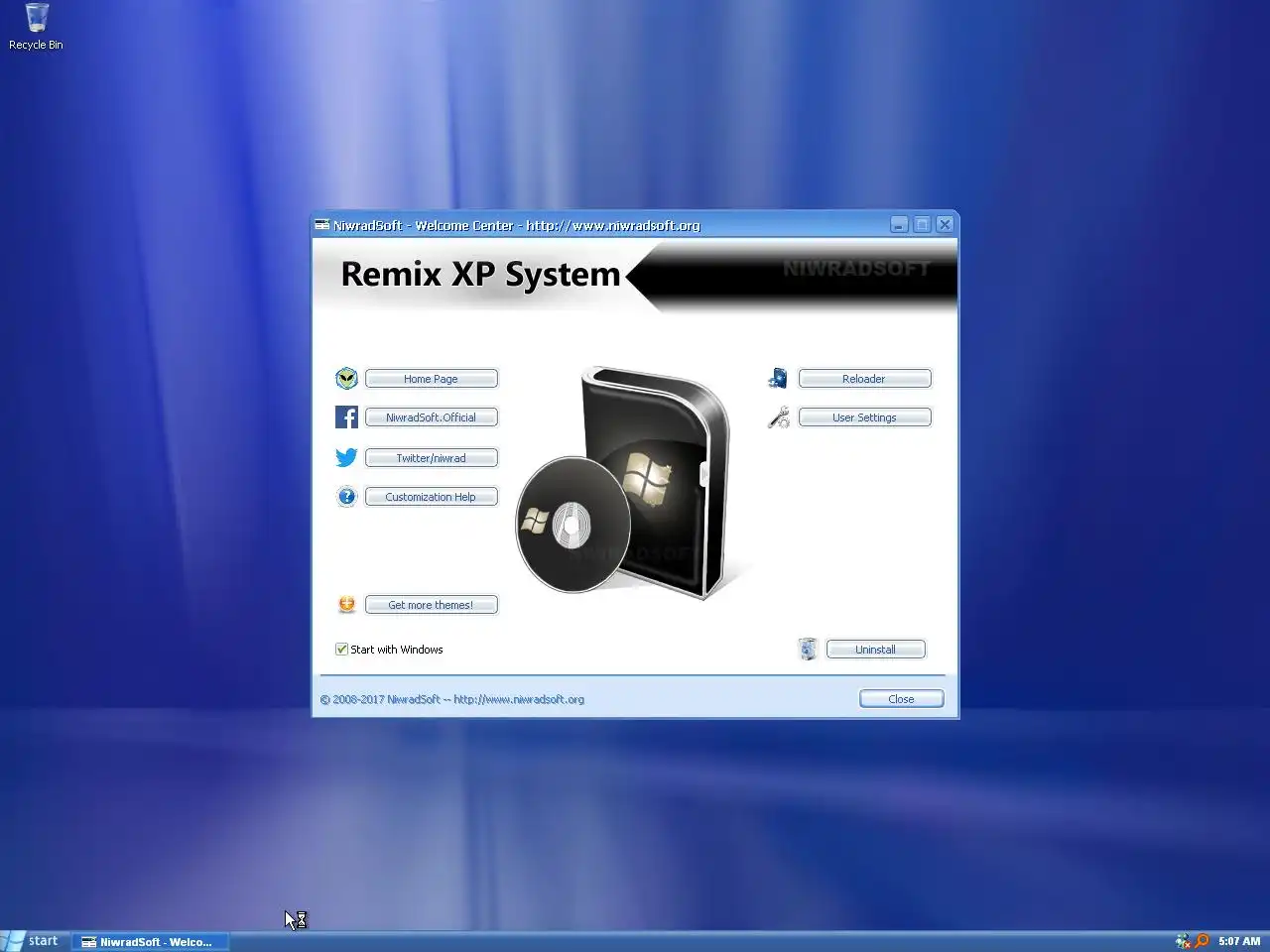Open Customization Help
This screenshot has height=952, width=1270.
(431, 497)
